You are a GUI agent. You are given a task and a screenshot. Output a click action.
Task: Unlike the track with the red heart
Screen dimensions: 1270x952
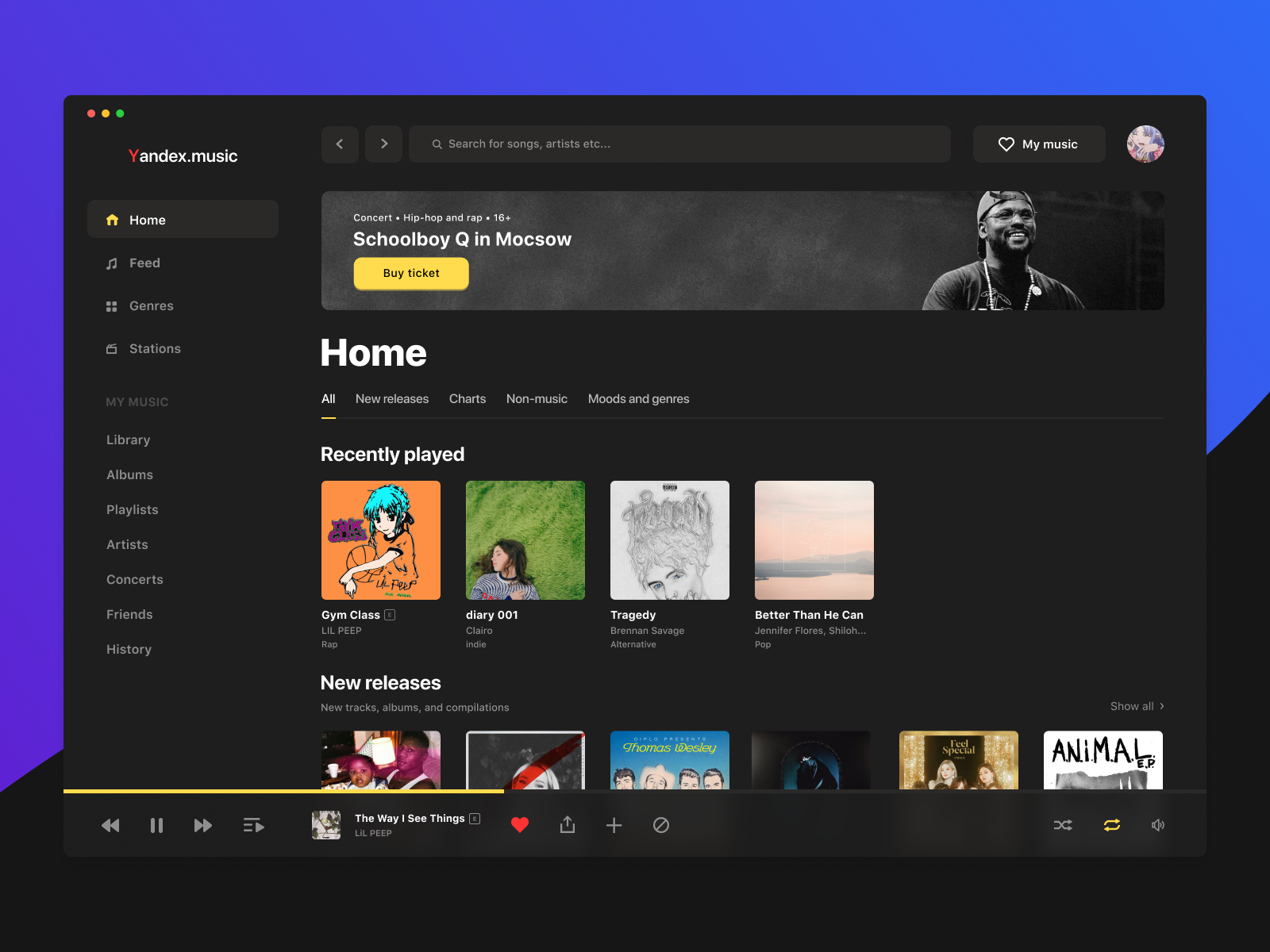pos(520,825)
